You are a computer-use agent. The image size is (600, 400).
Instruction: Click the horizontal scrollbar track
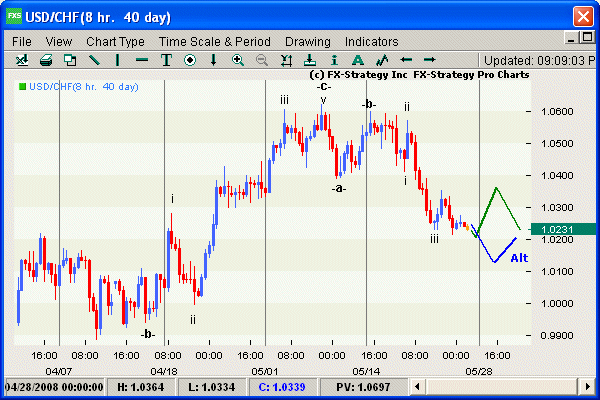point(502,386)
